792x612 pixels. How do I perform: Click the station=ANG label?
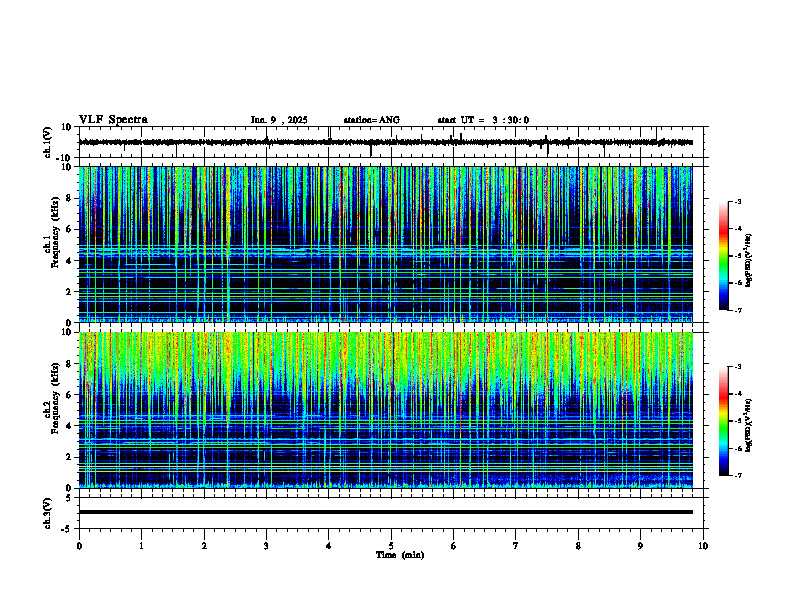point(372,120)
